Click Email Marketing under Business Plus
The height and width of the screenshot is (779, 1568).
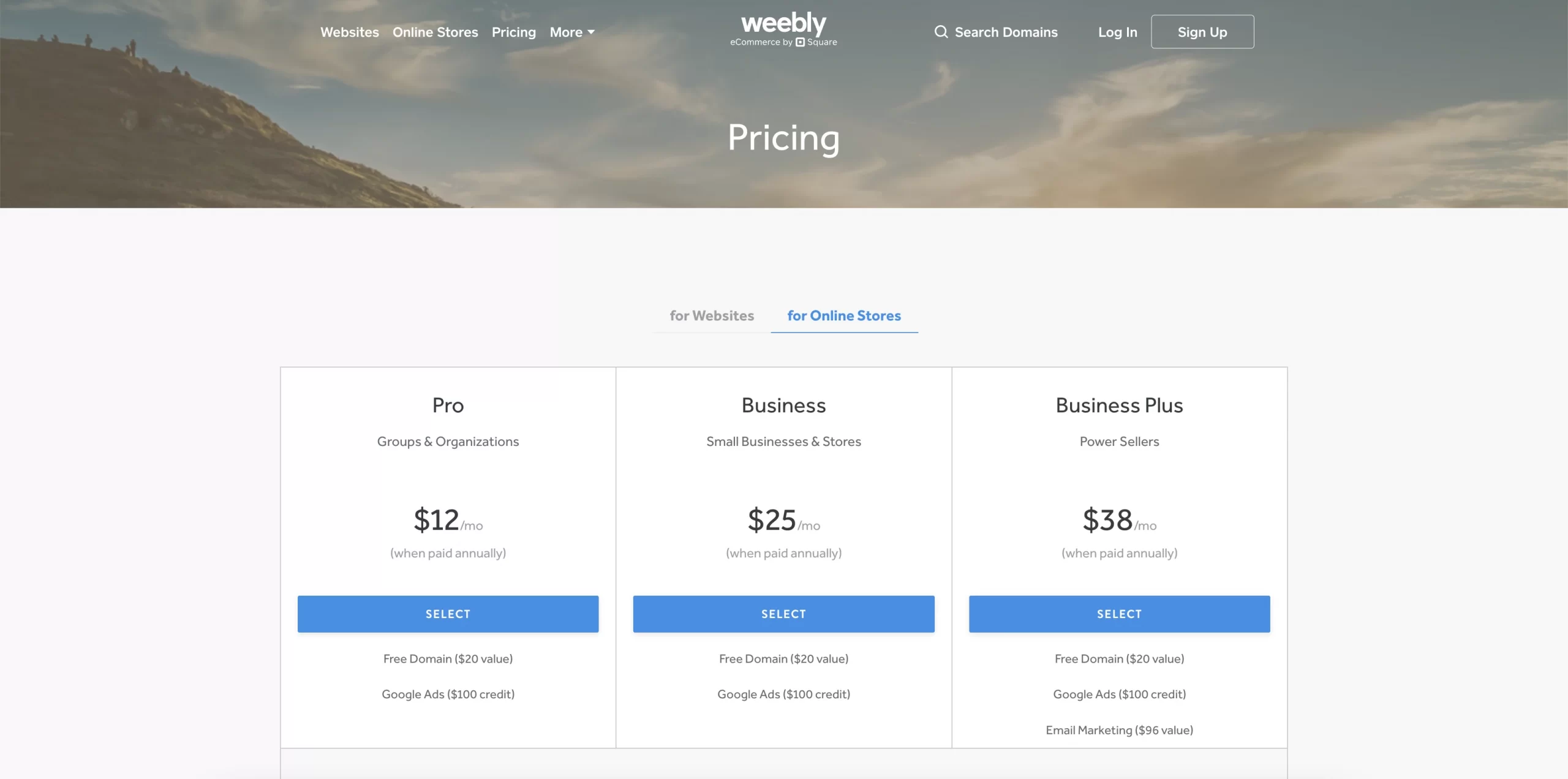pyautogui.click(x=1118, y=729)
